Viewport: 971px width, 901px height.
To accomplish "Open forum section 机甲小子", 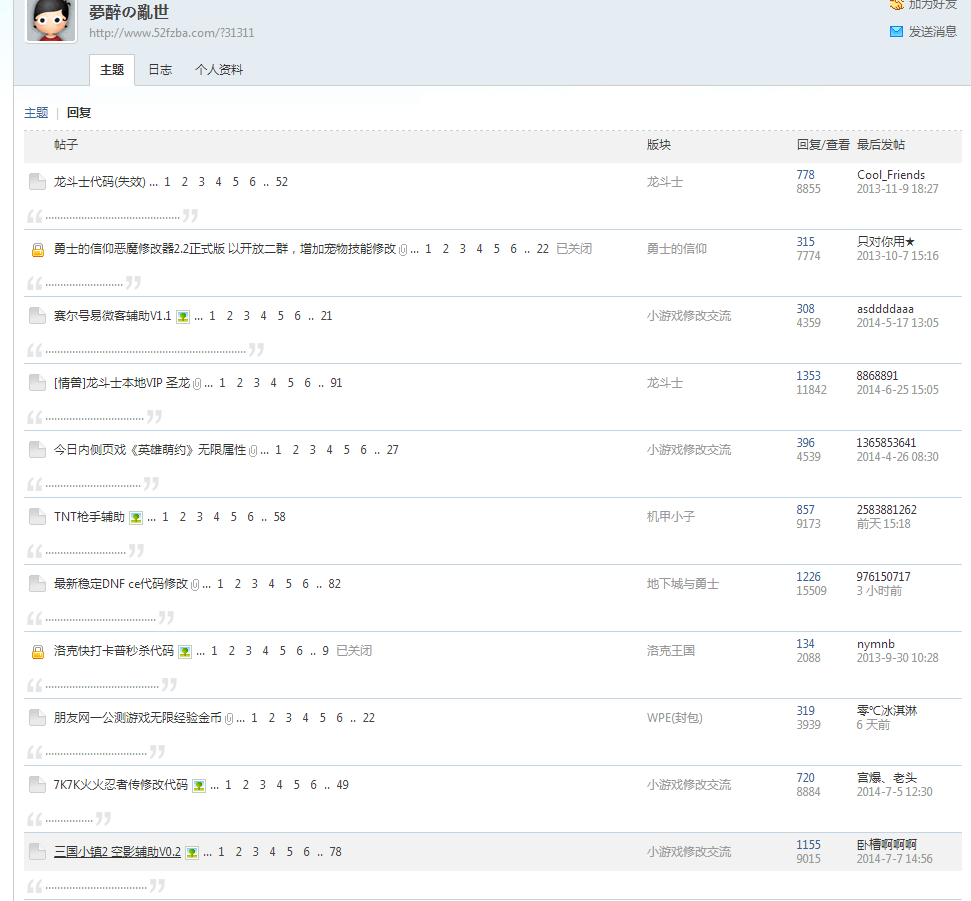I will [x=671, y=516].
